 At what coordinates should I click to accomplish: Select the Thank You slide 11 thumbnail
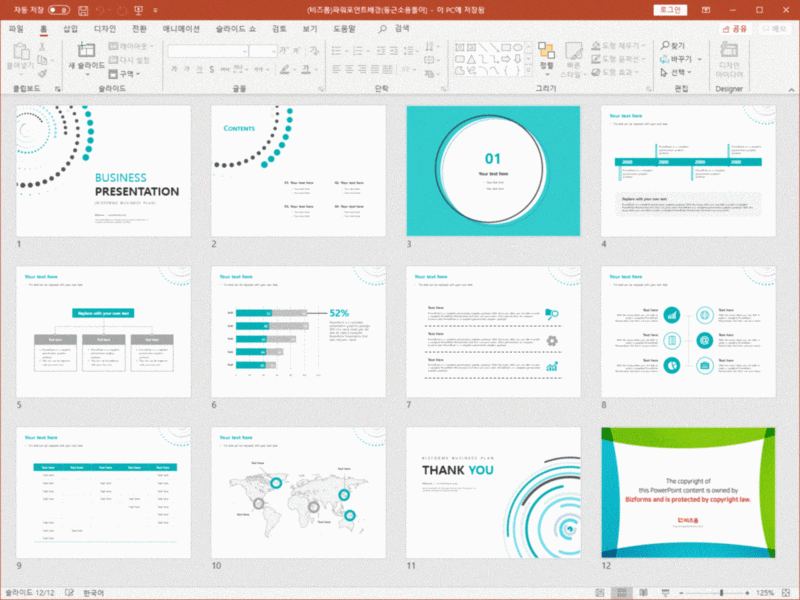point(493,493)
